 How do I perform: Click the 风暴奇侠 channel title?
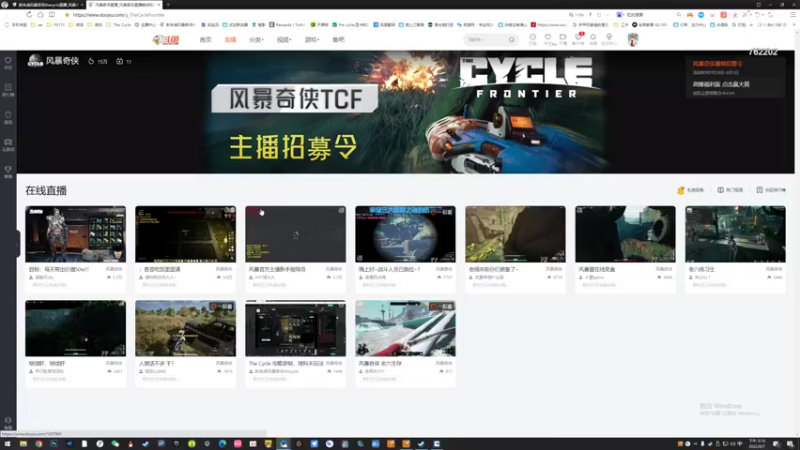pos(62,61)
